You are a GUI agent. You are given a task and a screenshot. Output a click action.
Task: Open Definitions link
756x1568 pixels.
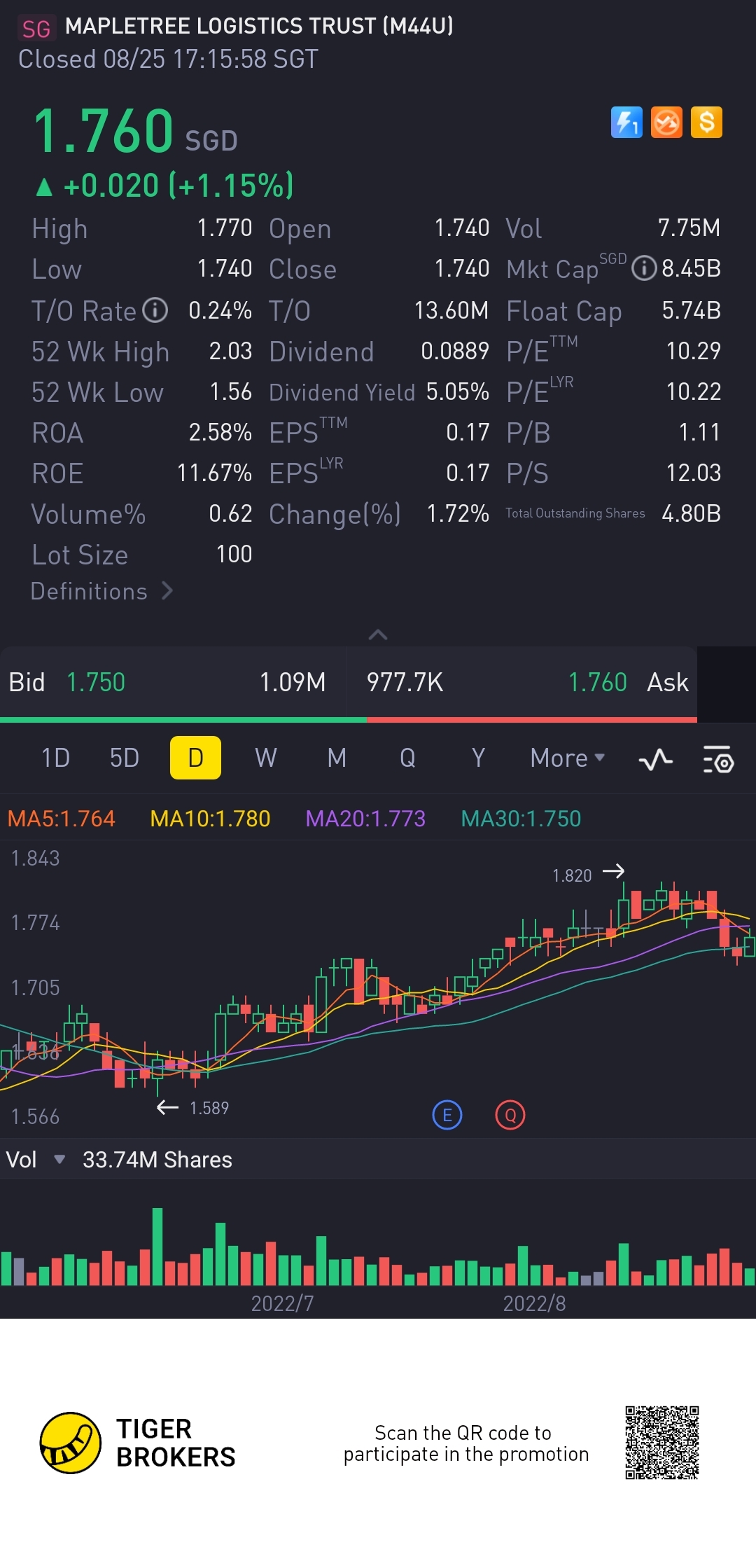[102, 591]
